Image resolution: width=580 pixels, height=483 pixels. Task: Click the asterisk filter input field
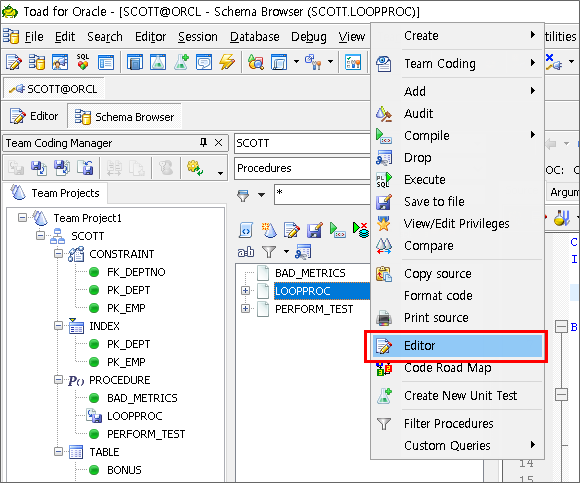[x=322, y=194]
